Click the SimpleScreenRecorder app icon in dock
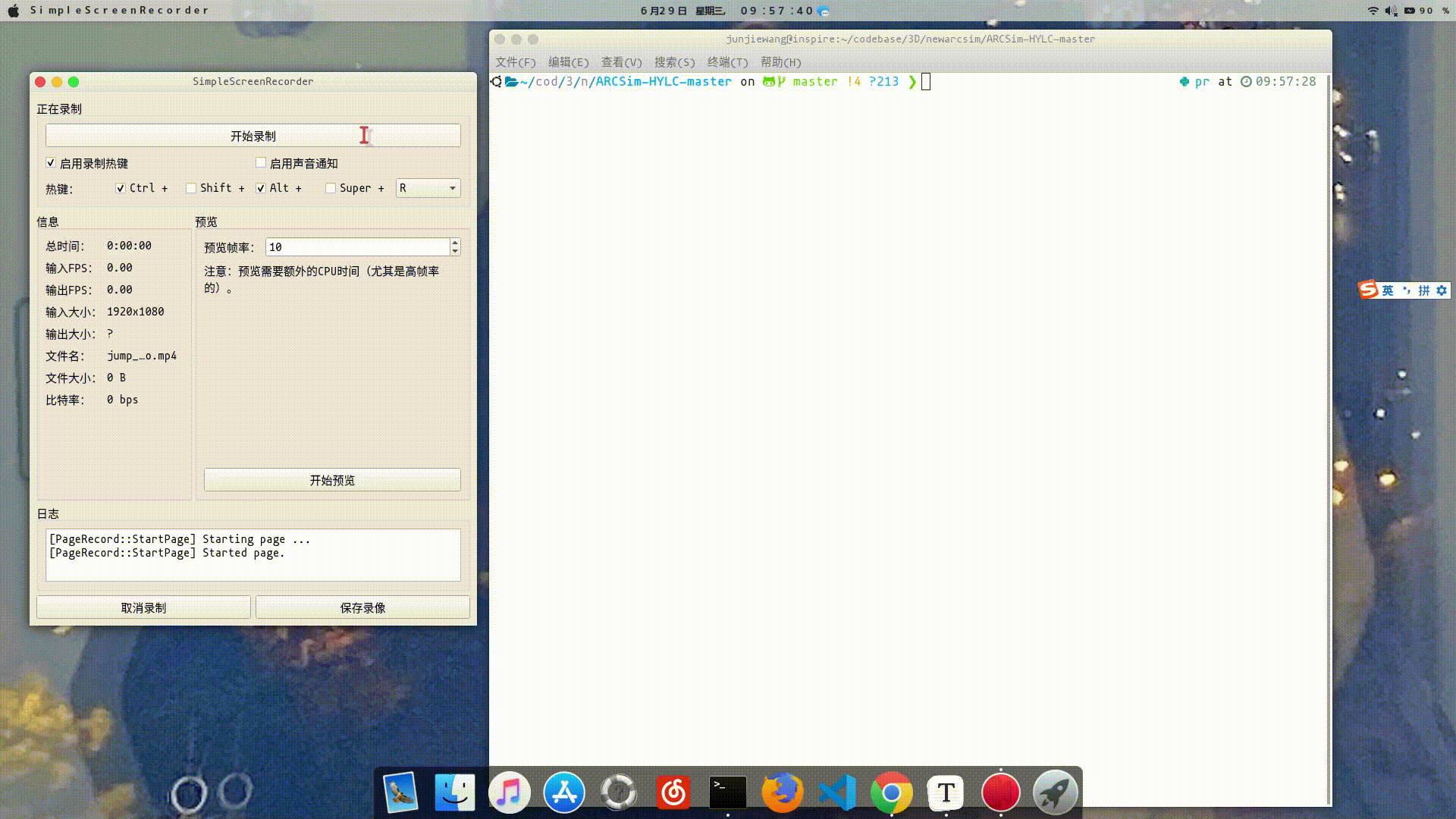Screen dimensions: 1456x819 pos(1000,792)
